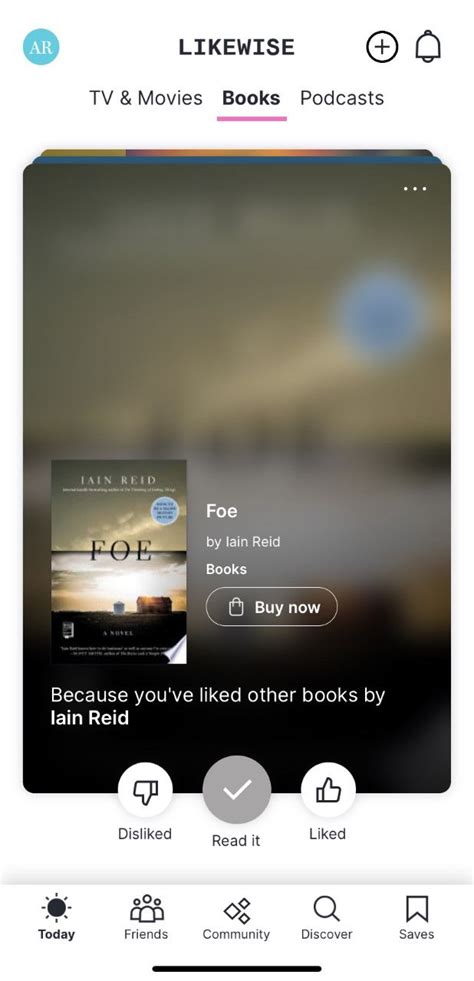Open the Today sun icon tab
Screen dimensions: 474x981
(x=56, y=917)
